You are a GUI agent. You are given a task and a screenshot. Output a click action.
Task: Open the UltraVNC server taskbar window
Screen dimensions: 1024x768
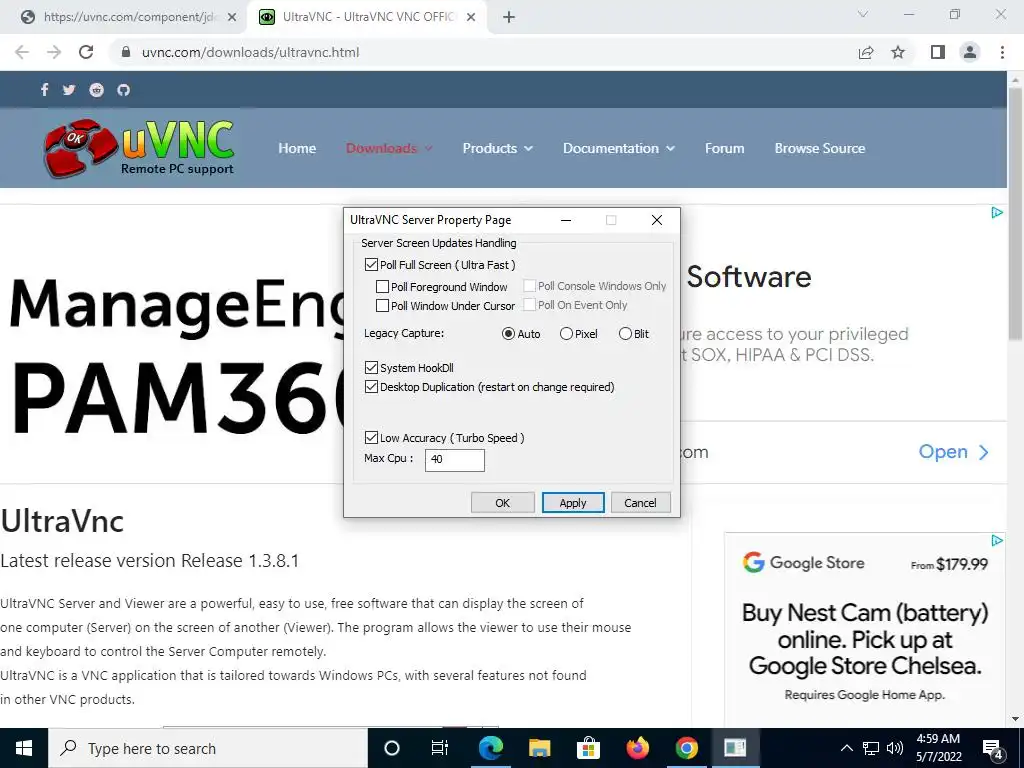pos(735,748)
